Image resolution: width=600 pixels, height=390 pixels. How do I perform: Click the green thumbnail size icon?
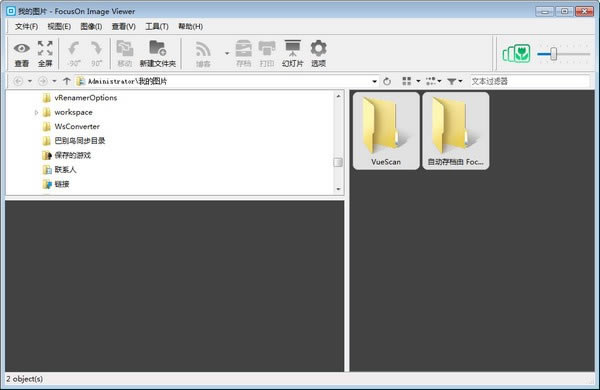tap(517, 54)
